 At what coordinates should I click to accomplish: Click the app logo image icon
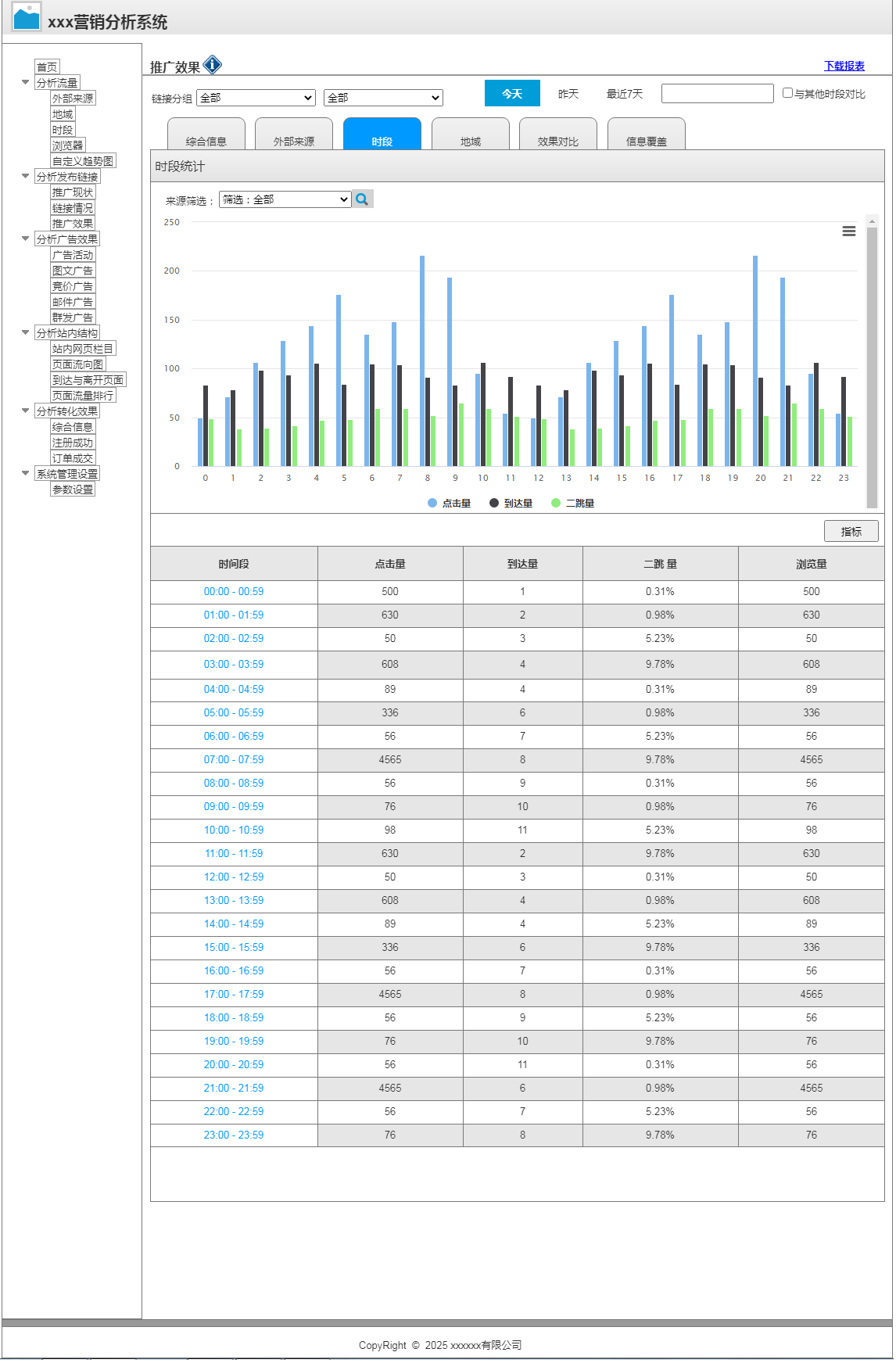point(27,17)
